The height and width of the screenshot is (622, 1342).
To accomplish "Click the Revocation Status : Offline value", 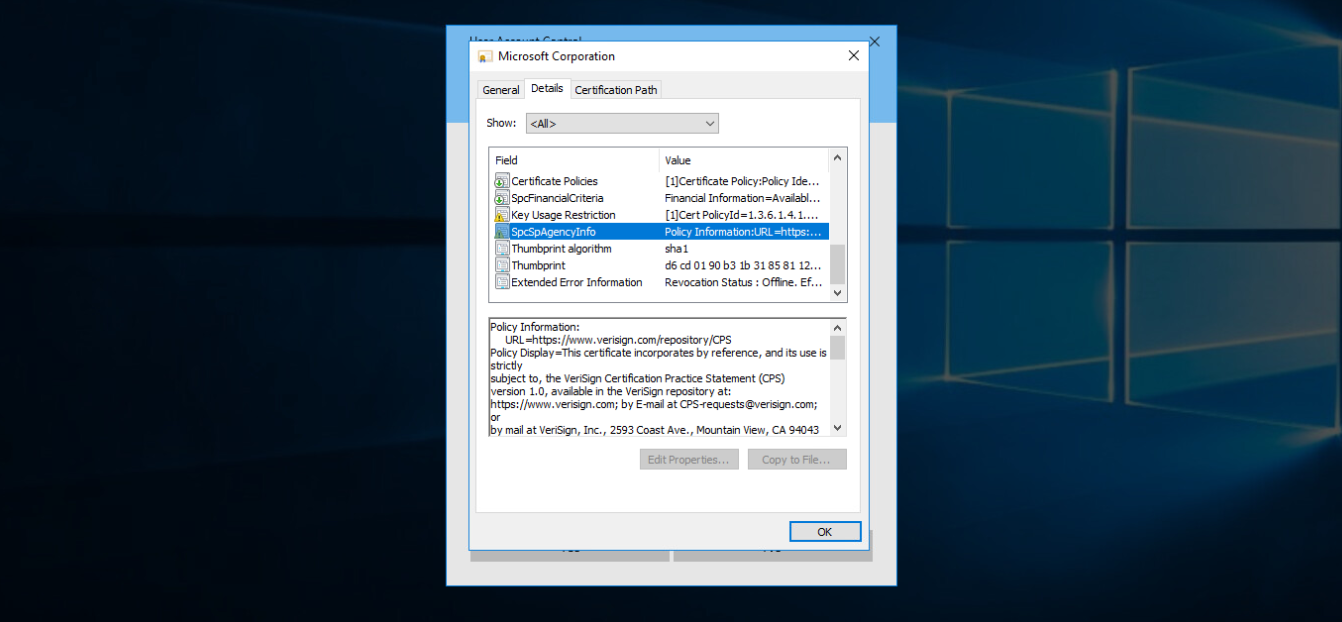I will 743,283.
